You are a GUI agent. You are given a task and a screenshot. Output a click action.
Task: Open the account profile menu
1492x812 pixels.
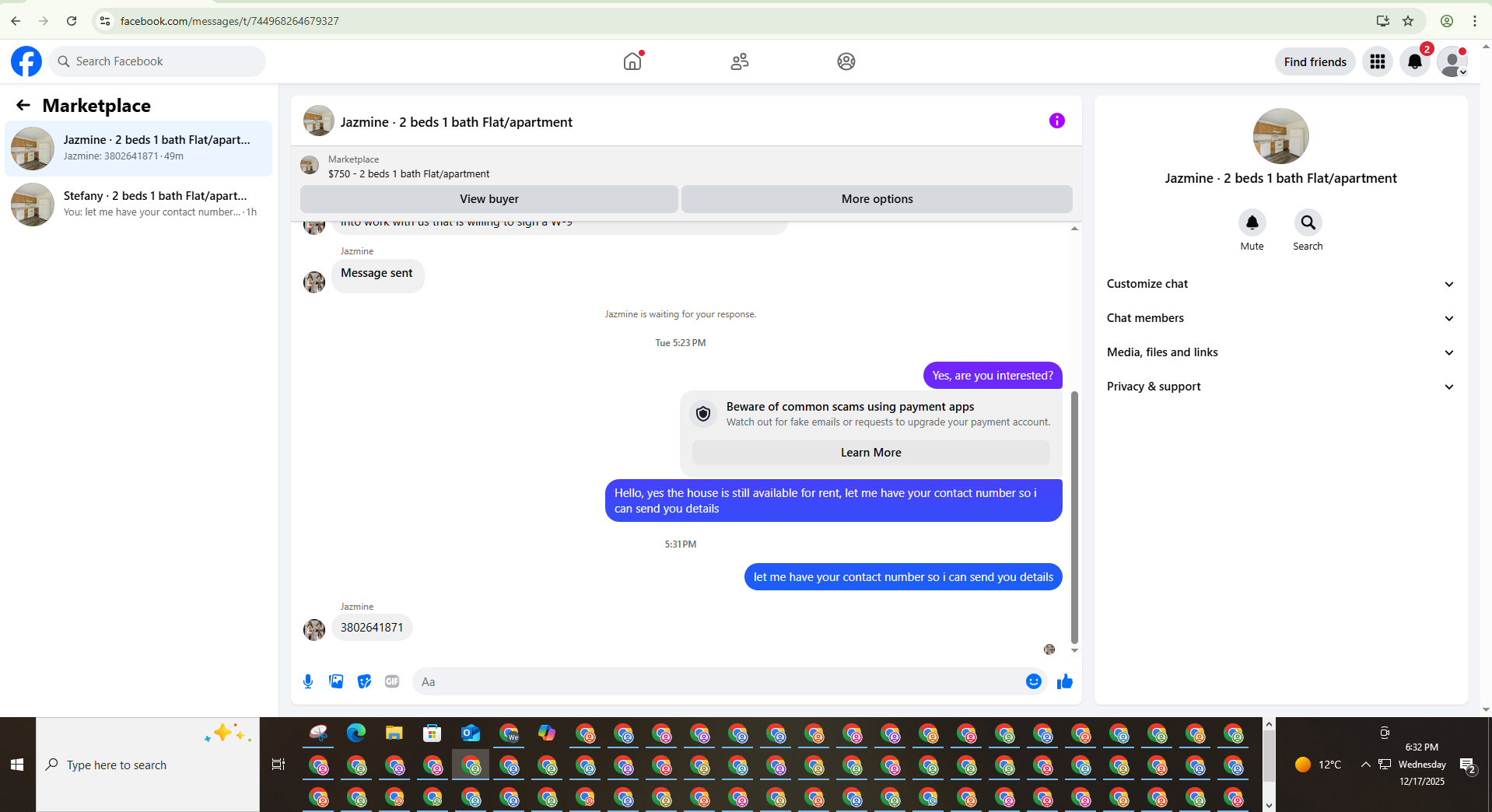tap(1452, 61)
